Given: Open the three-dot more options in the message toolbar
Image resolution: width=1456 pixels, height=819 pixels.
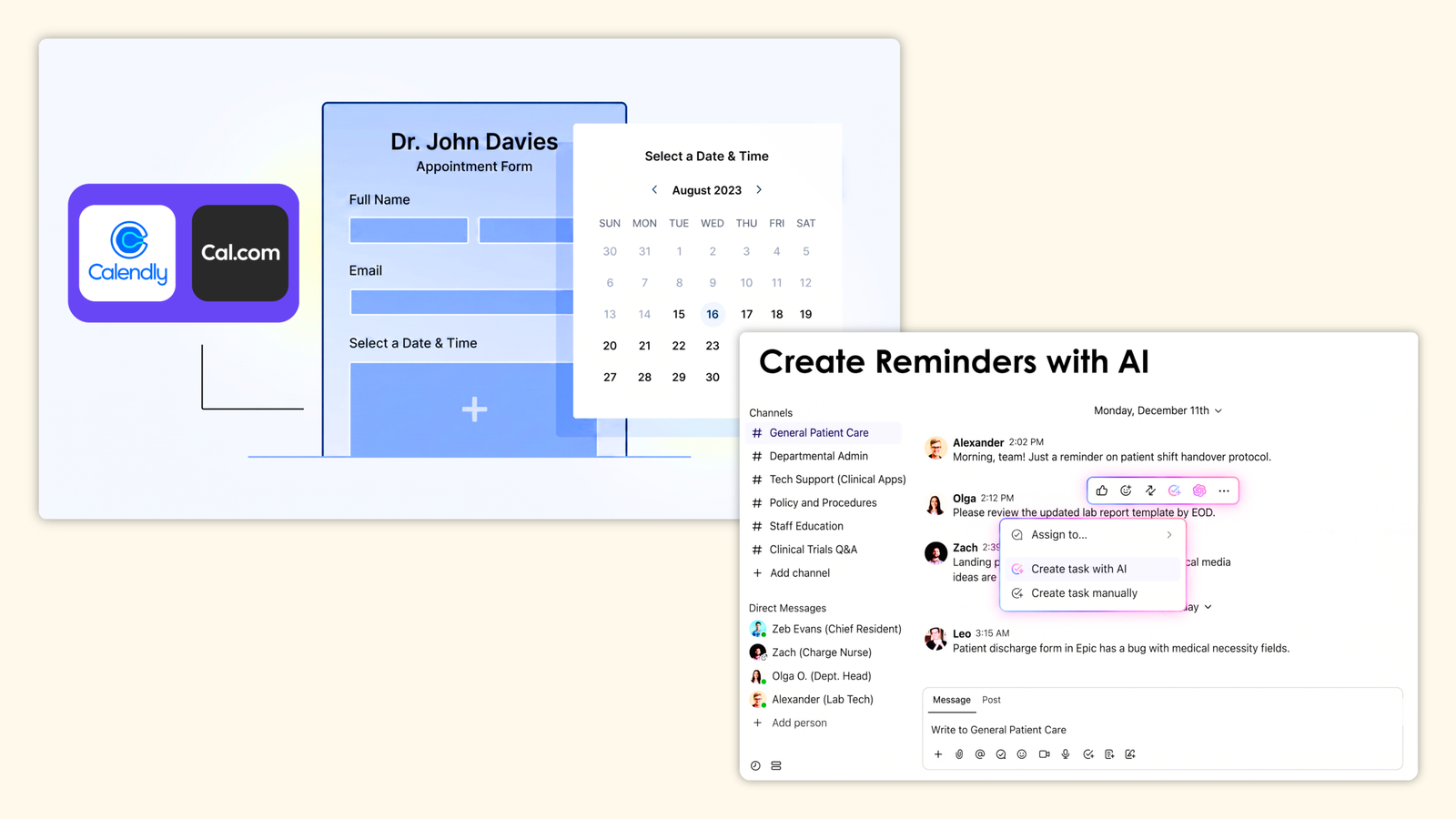Looking at the screenshot, I should pos(1224,490).
